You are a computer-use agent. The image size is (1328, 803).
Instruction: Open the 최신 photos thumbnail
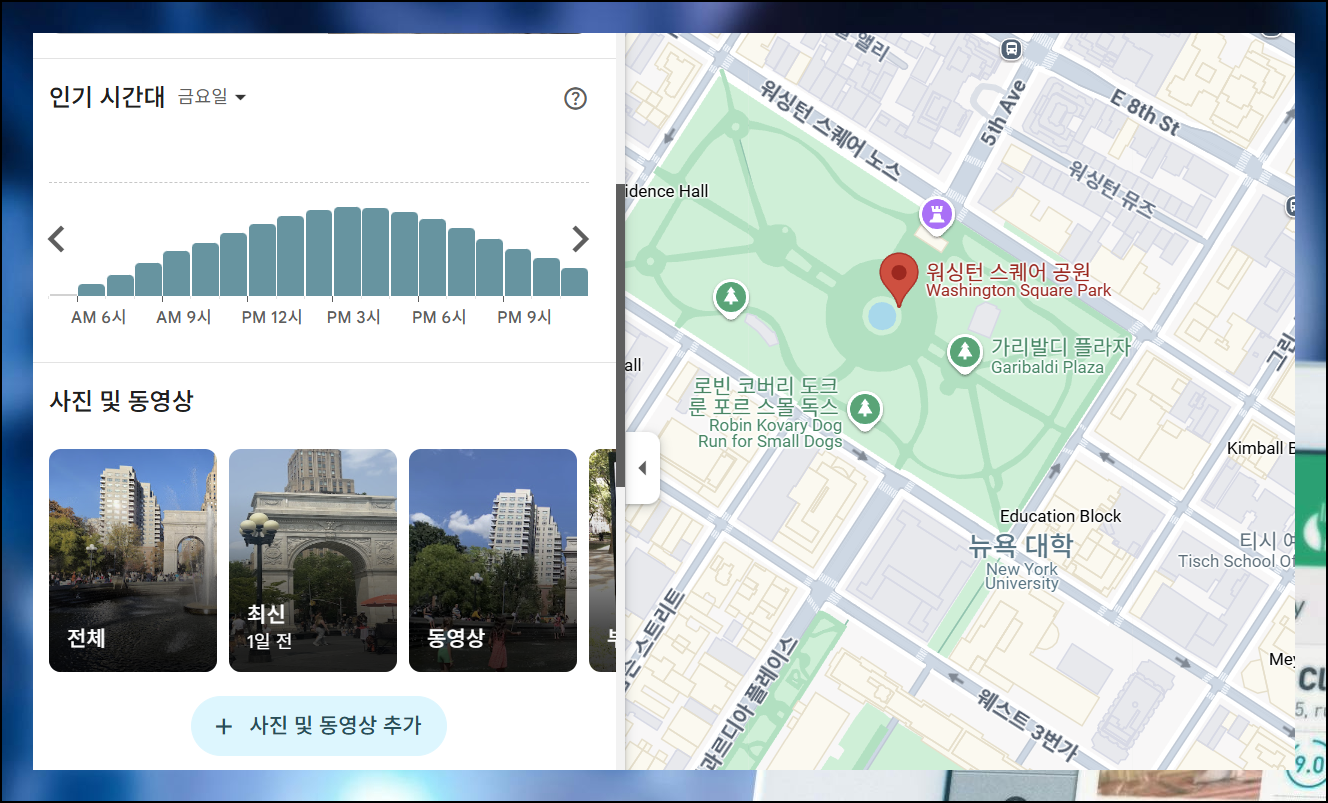pyautogui.click(x=313, y=560)
